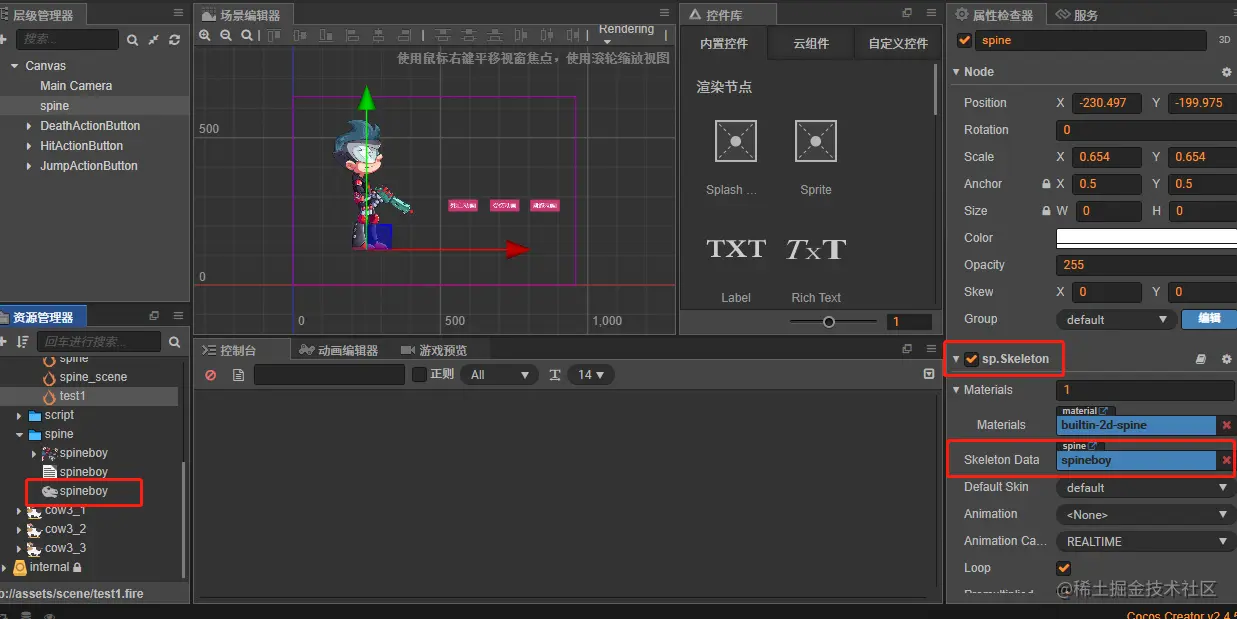Refresh the hierarchy panel

(175, 40)
